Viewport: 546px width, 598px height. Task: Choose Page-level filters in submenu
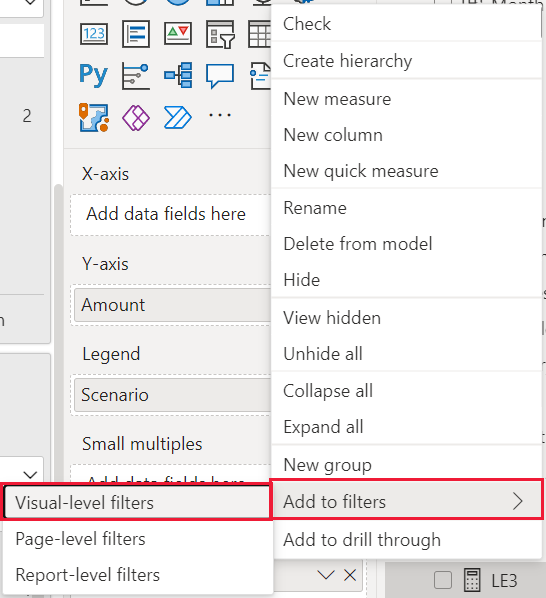pos(137,539)
